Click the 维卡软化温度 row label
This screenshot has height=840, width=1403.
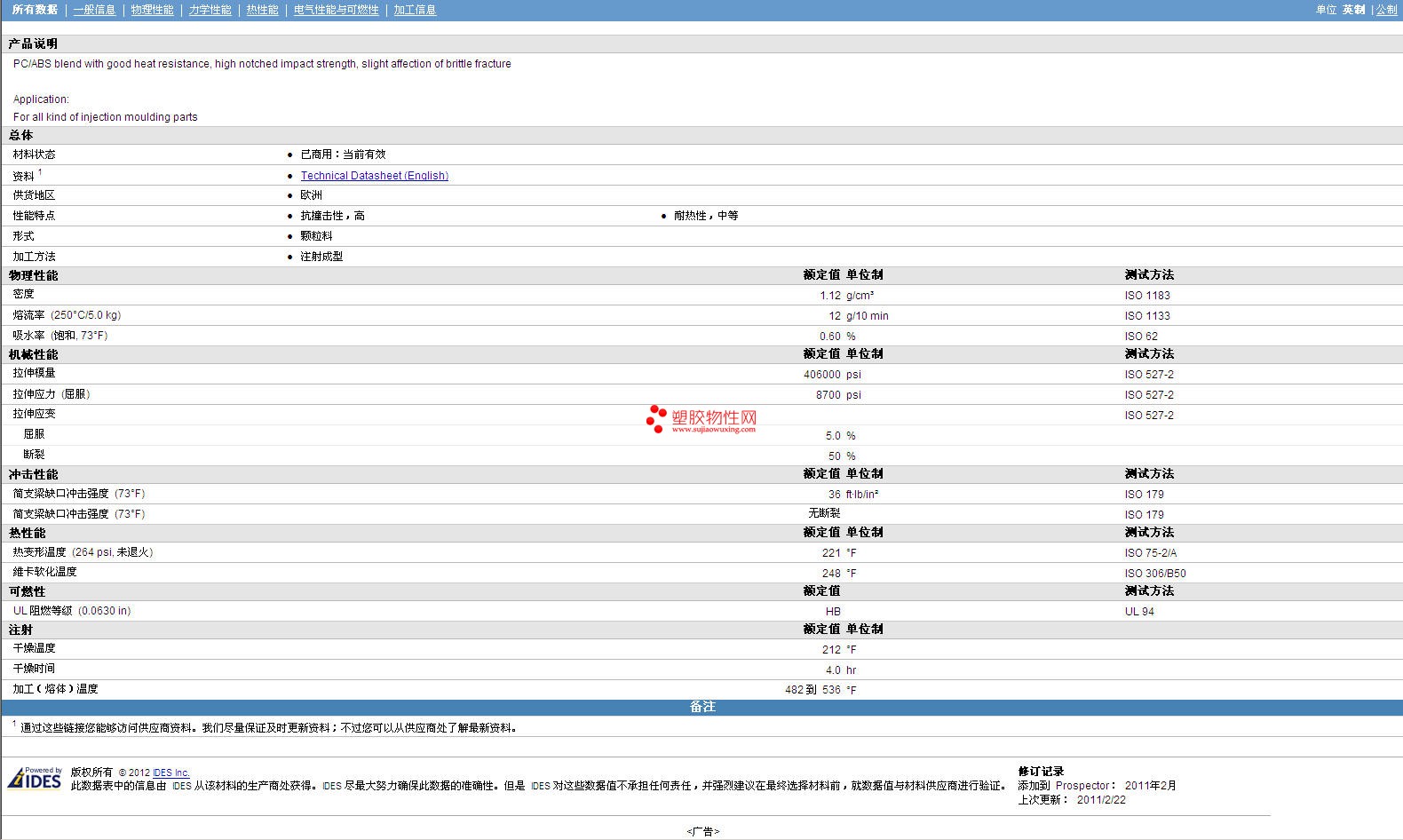(x=44, y=572)
